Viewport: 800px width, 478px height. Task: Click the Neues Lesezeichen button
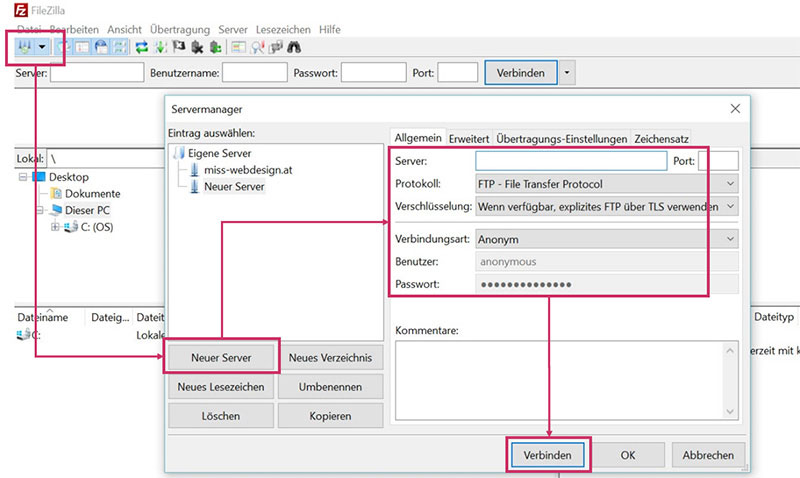(221, 387)
